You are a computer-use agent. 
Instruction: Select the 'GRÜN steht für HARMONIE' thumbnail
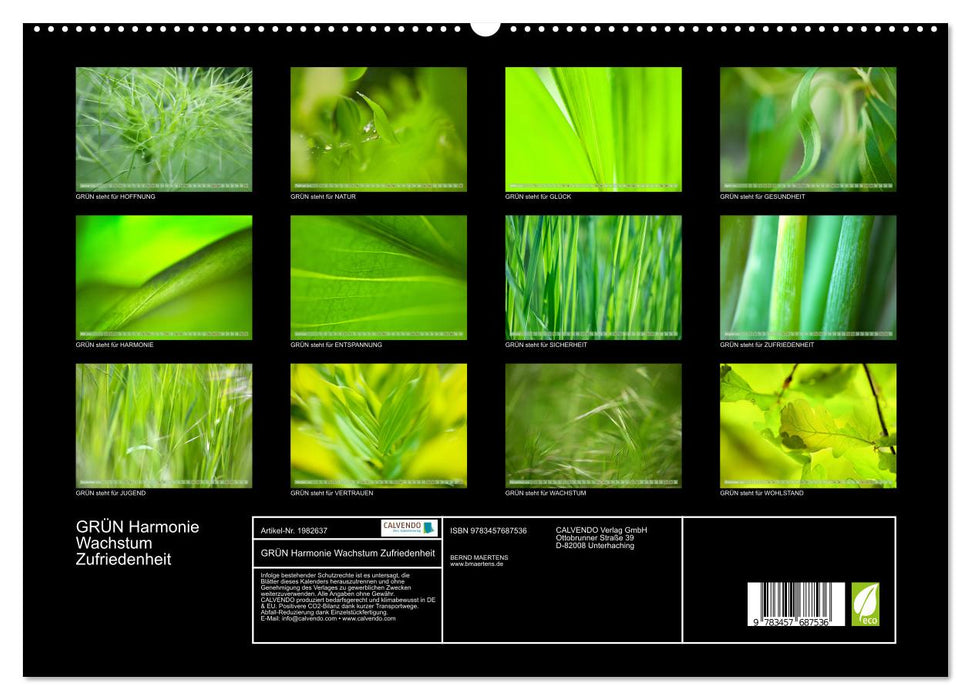[164, 277]
